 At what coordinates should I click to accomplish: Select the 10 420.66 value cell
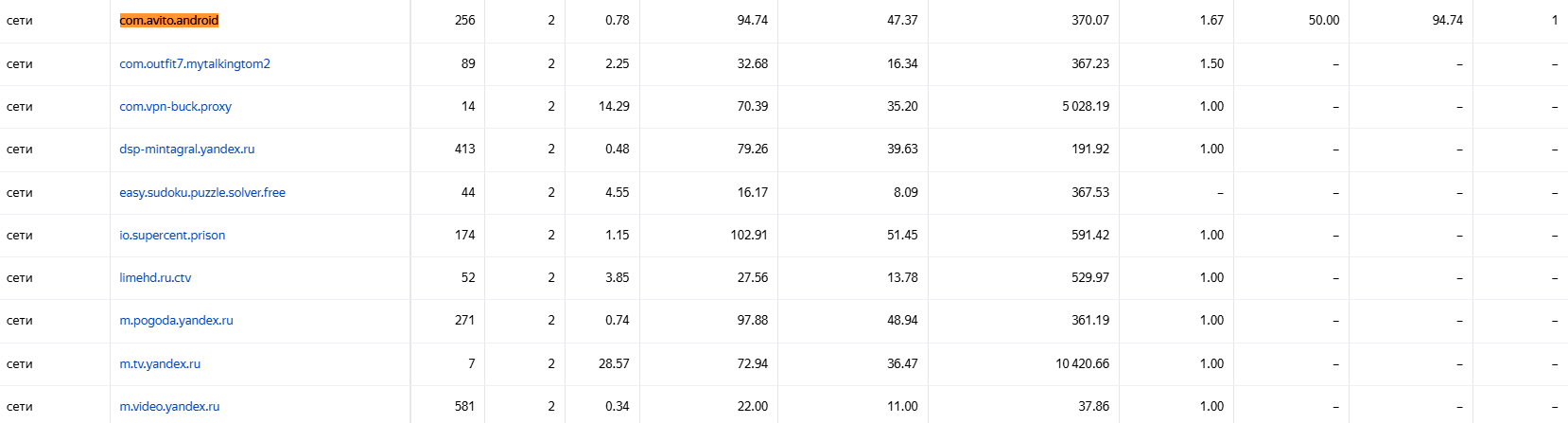1083,363
